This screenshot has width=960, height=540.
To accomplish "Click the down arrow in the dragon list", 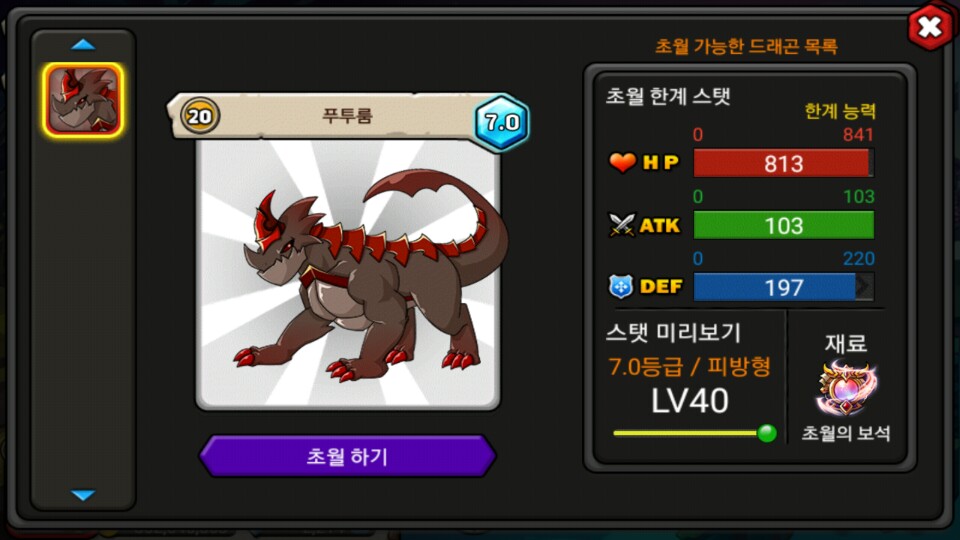I will [x=83, y=495].
